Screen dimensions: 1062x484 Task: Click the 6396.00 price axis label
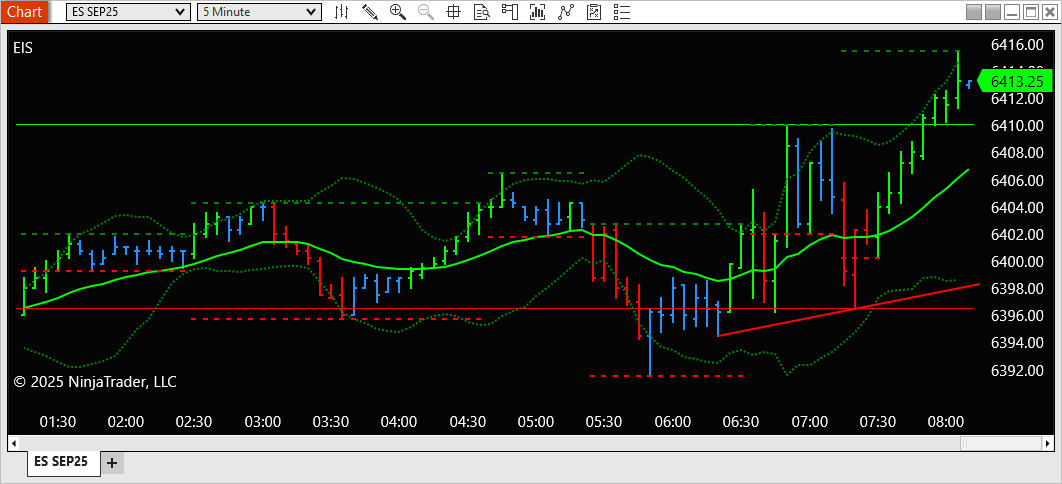pos(1017,316)
